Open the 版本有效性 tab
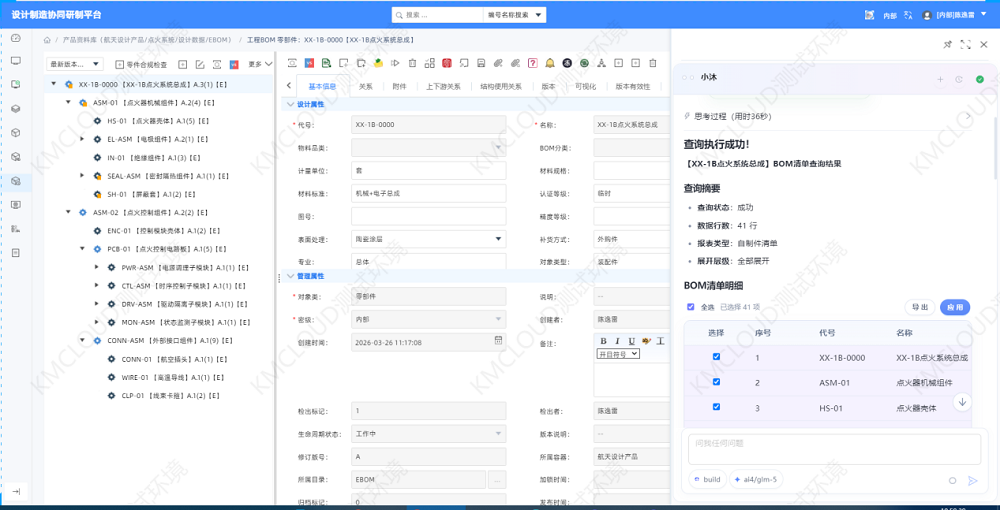Image resolution: width=1000 pixels, height=510 pixels. pos(633,87)
